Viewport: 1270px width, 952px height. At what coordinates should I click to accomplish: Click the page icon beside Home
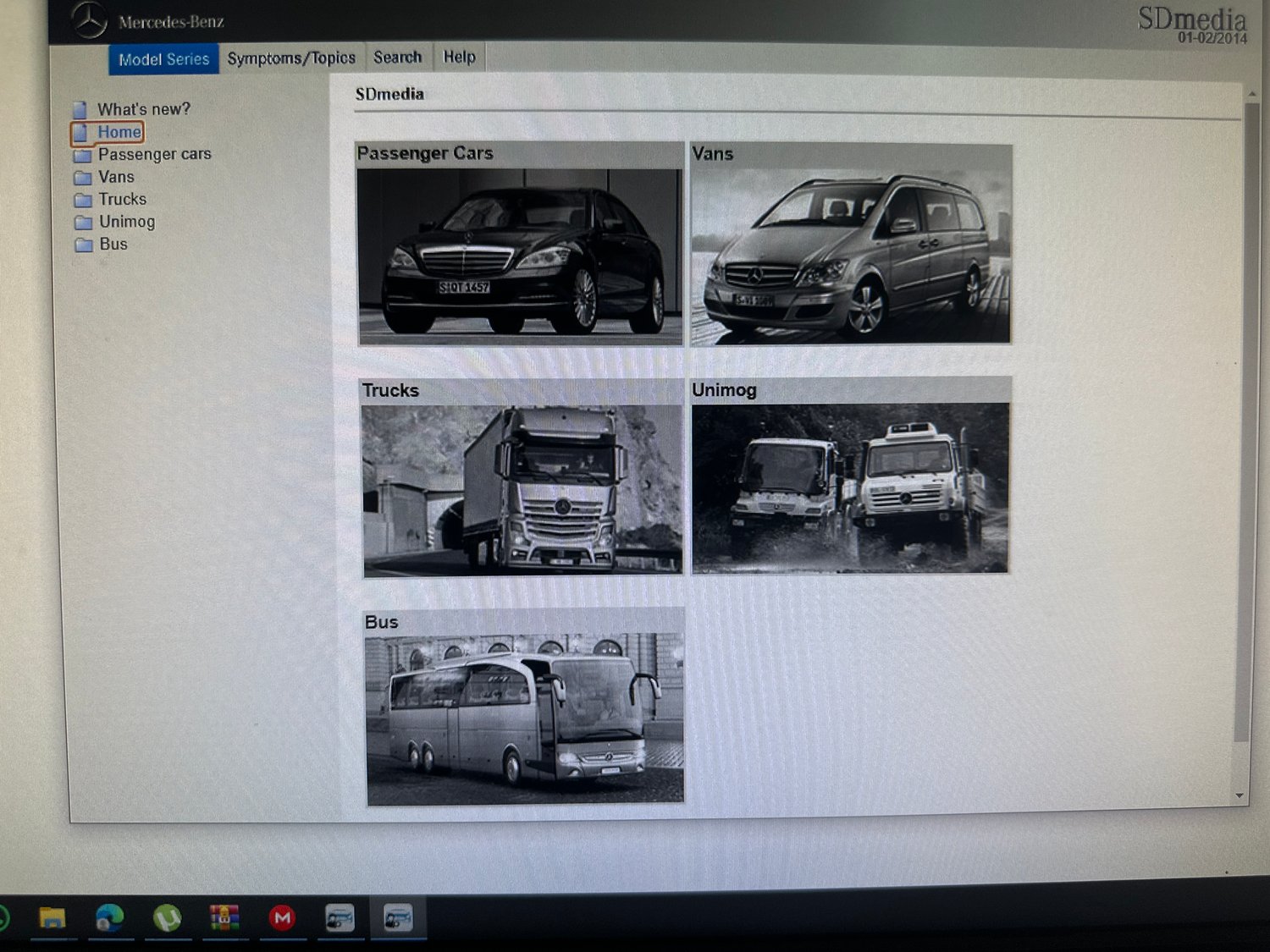click(80, 133)
